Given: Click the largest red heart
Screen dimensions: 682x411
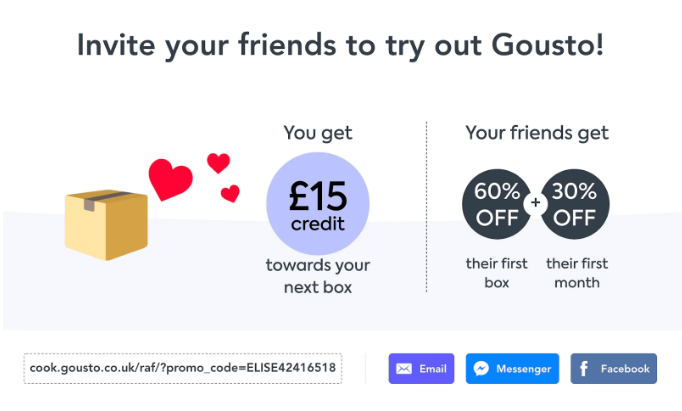Looking at the screenshot, I should pos(170,179).
